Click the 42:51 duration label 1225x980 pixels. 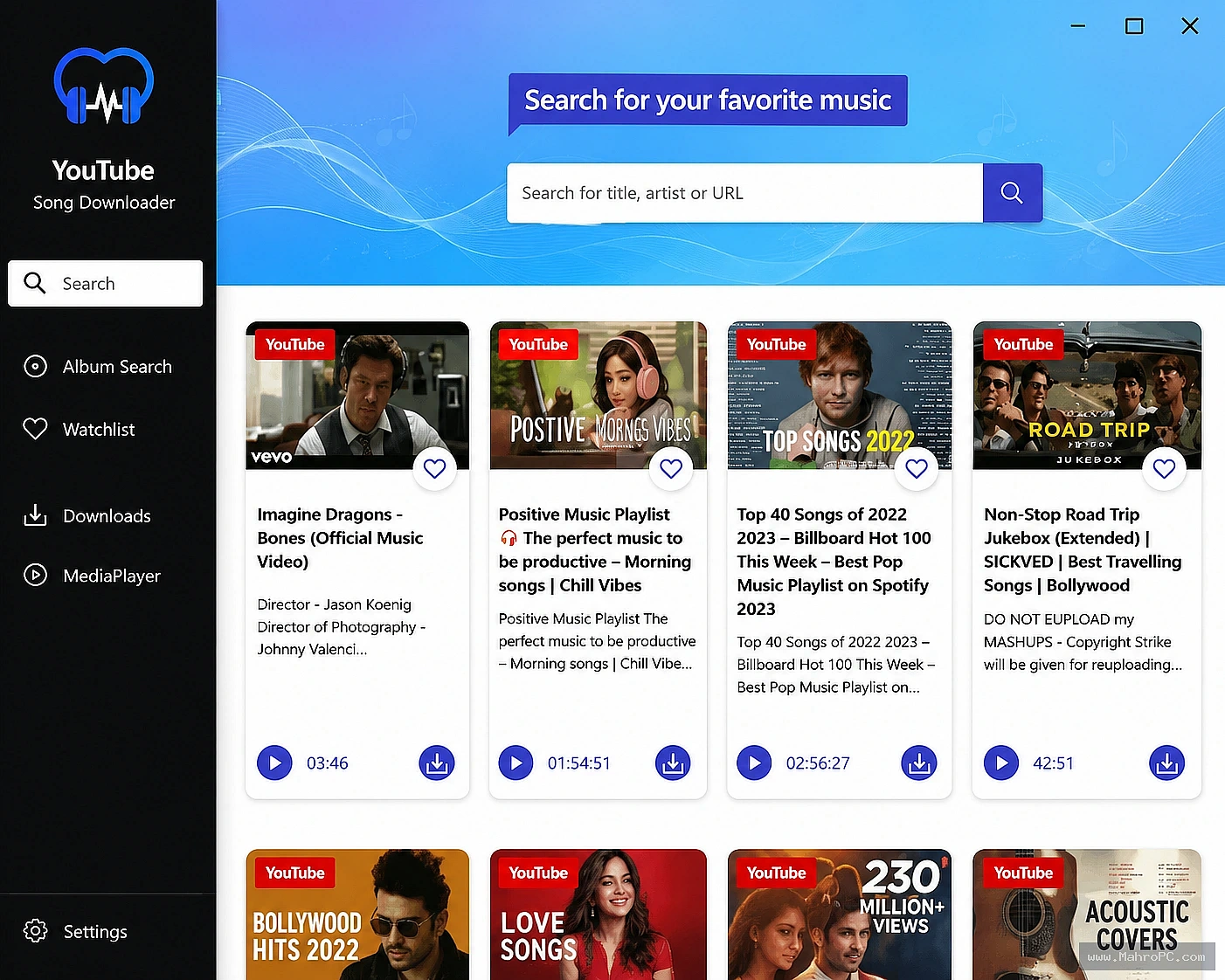click(x=1053, y=763)
